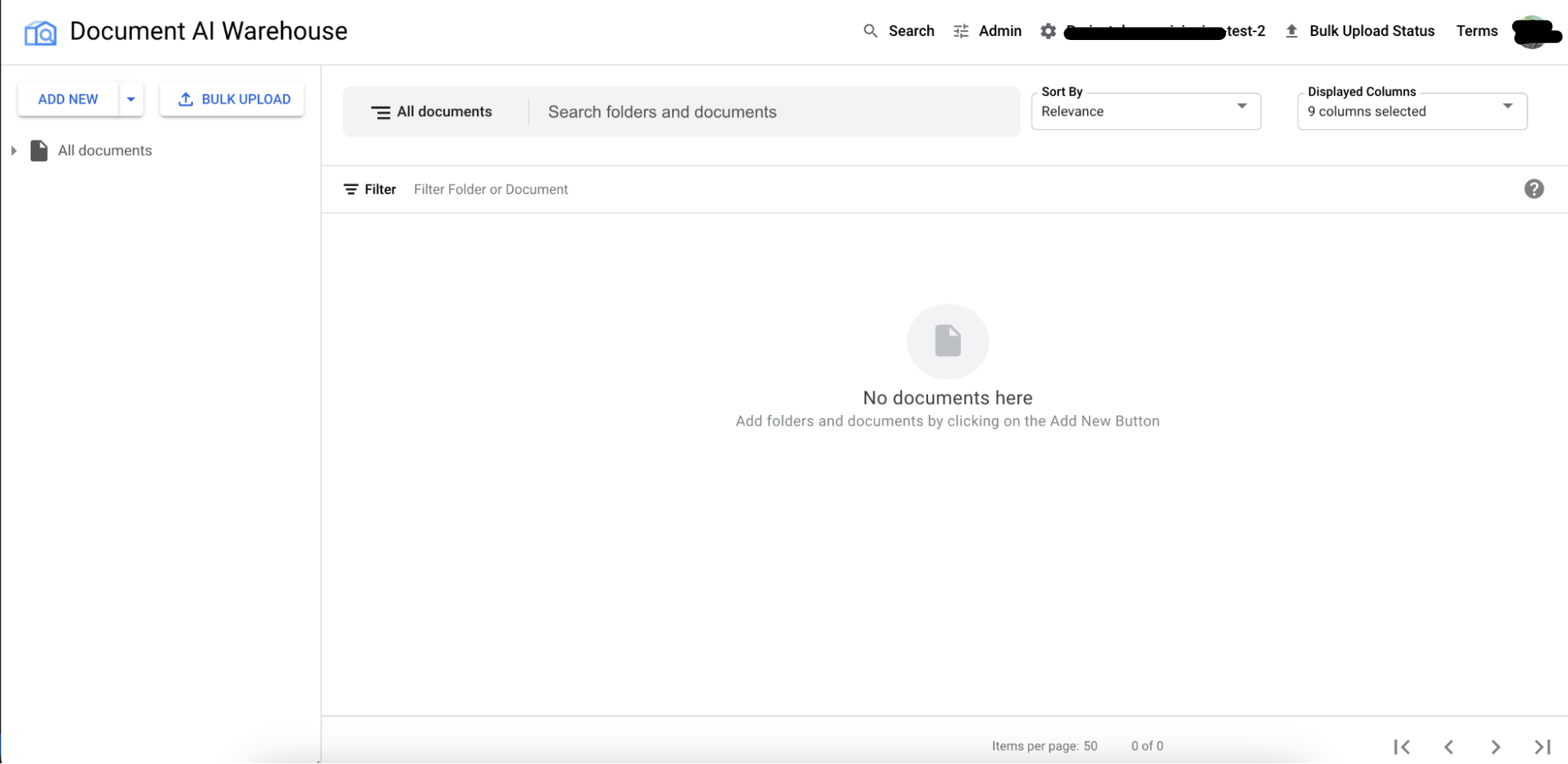Click the ADD NEW button
This screenshot has width=1568, height=764.
pos(68,100)
